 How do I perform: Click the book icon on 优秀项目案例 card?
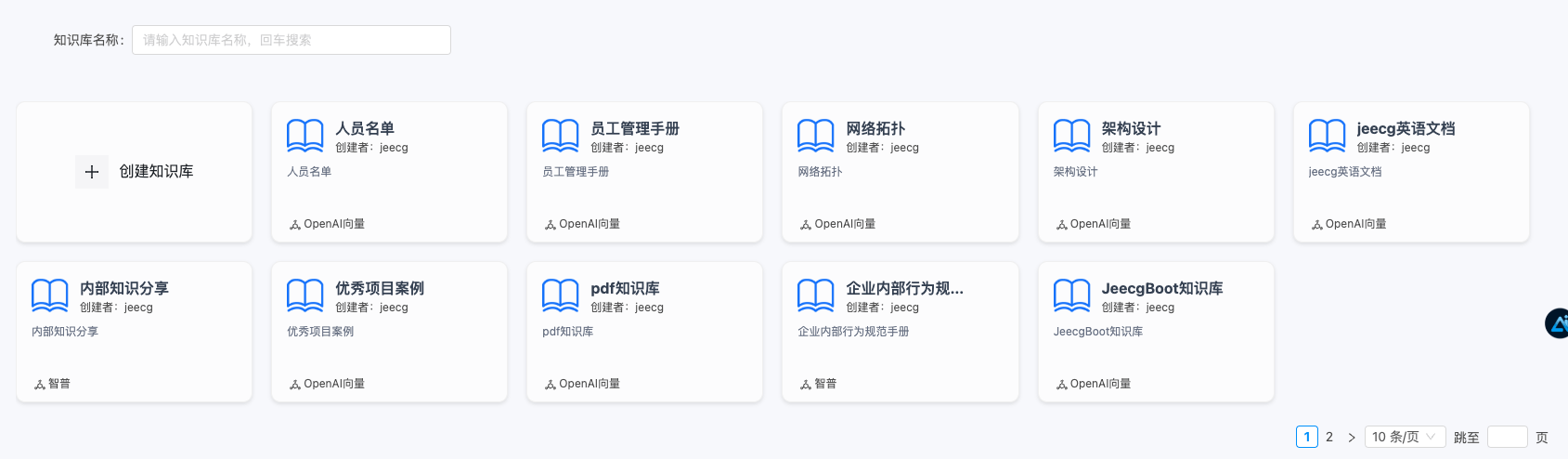(305, 295)
